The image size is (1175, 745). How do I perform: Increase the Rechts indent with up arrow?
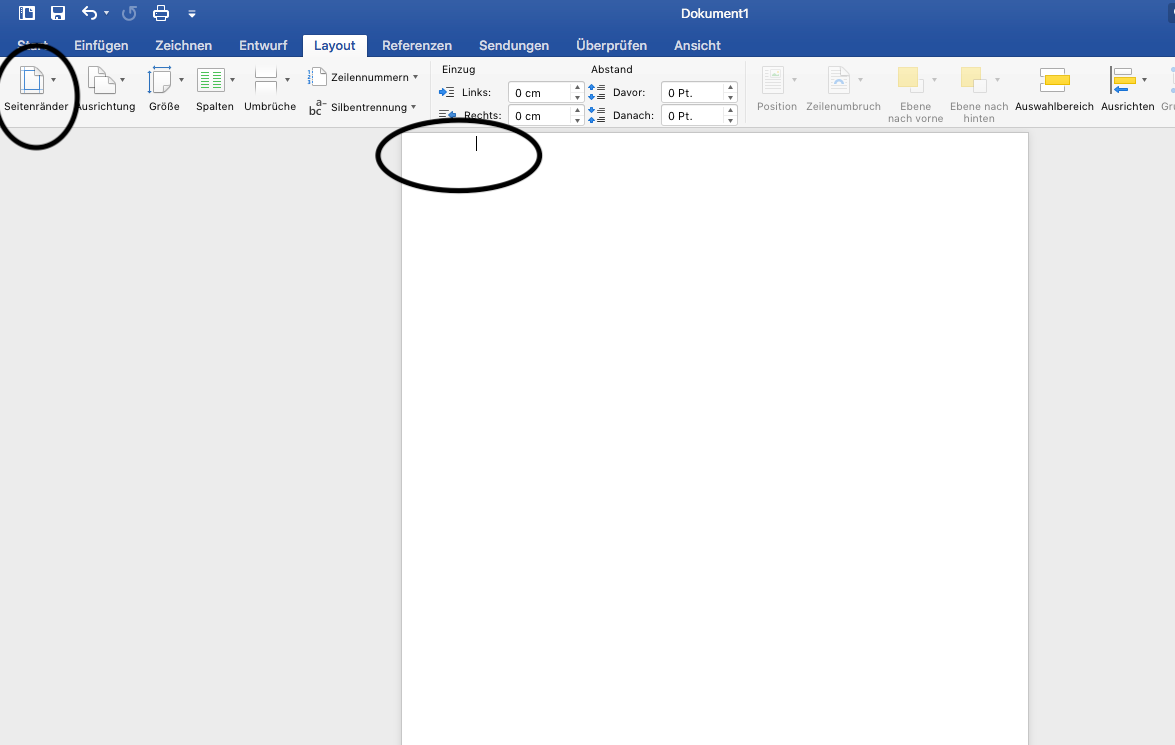[577, 111]
